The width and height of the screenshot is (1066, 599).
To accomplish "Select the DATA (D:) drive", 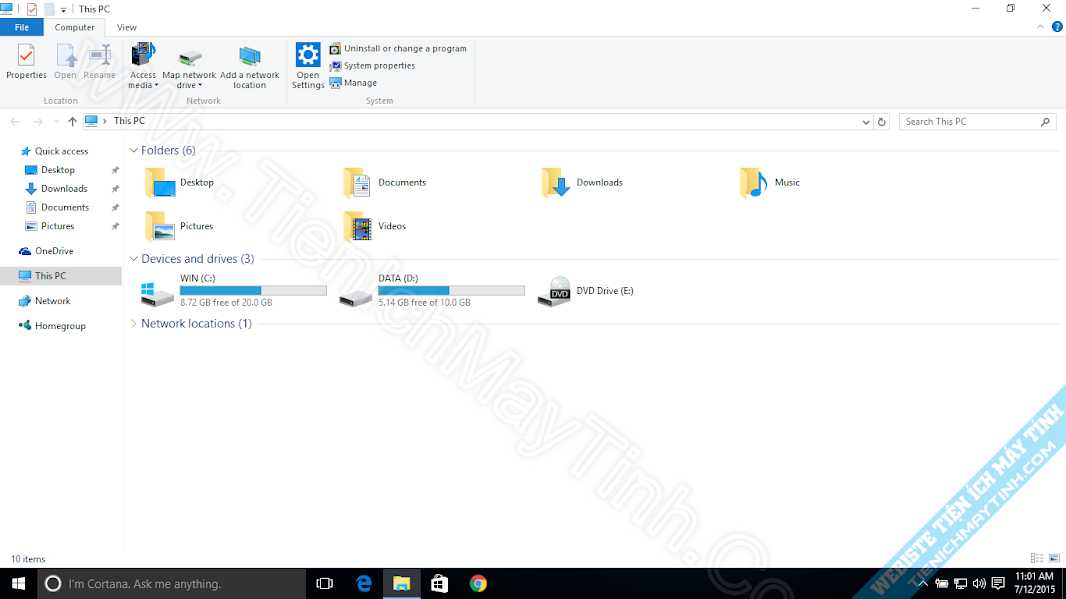I will pos(432,290).
